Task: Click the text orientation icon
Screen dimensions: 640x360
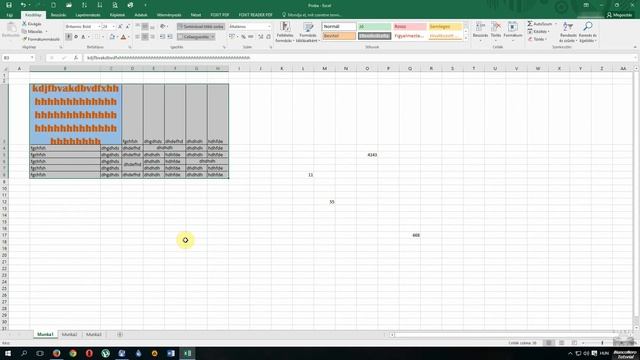Action: (163, 27)
